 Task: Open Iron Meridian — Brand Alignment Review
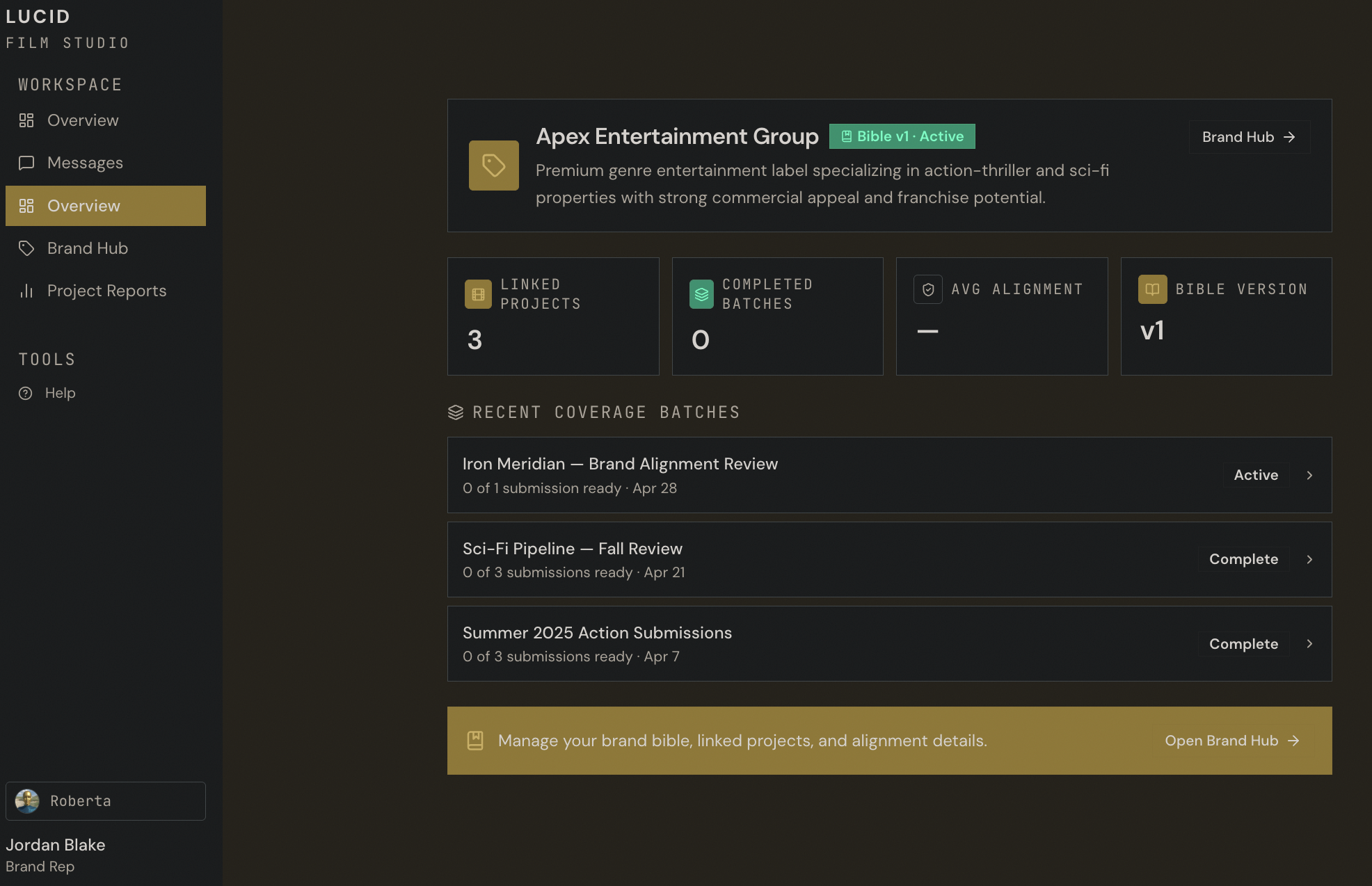click(x=889, y=475)
